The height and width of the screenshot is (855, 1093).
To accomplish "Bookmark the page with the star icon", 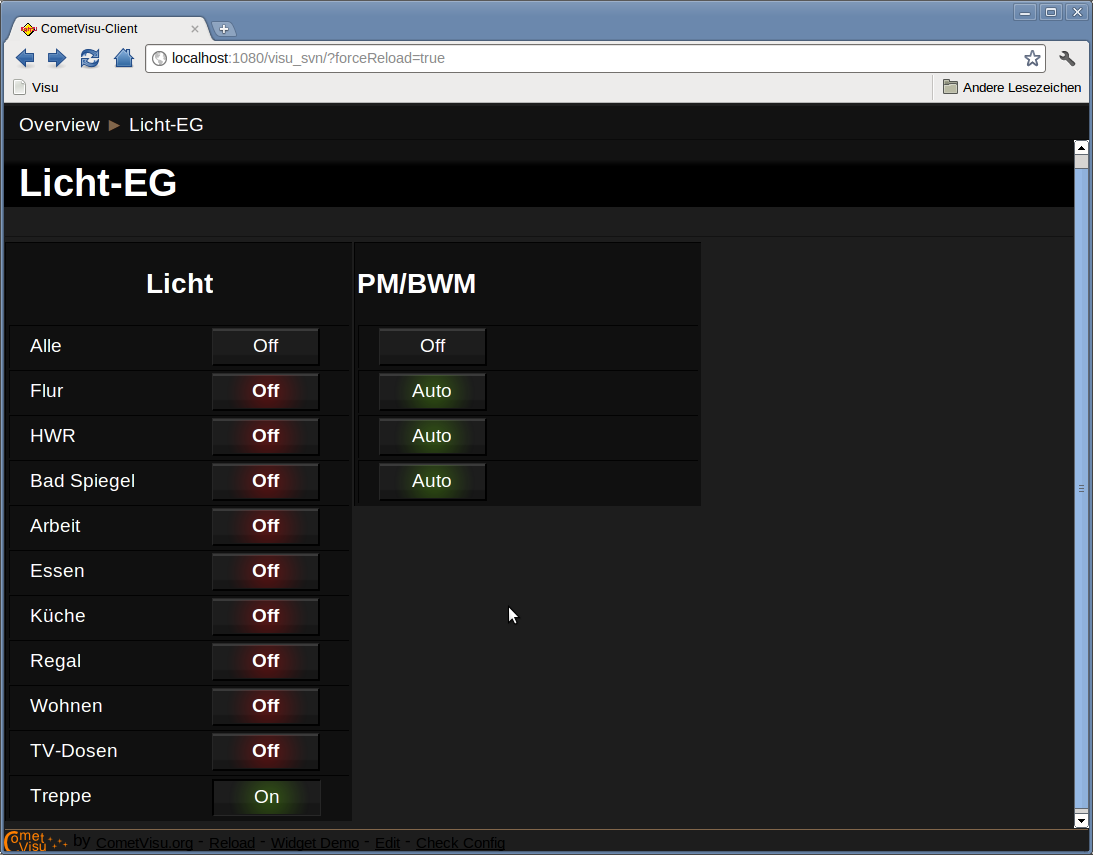I will click(x=1032, y=59).
